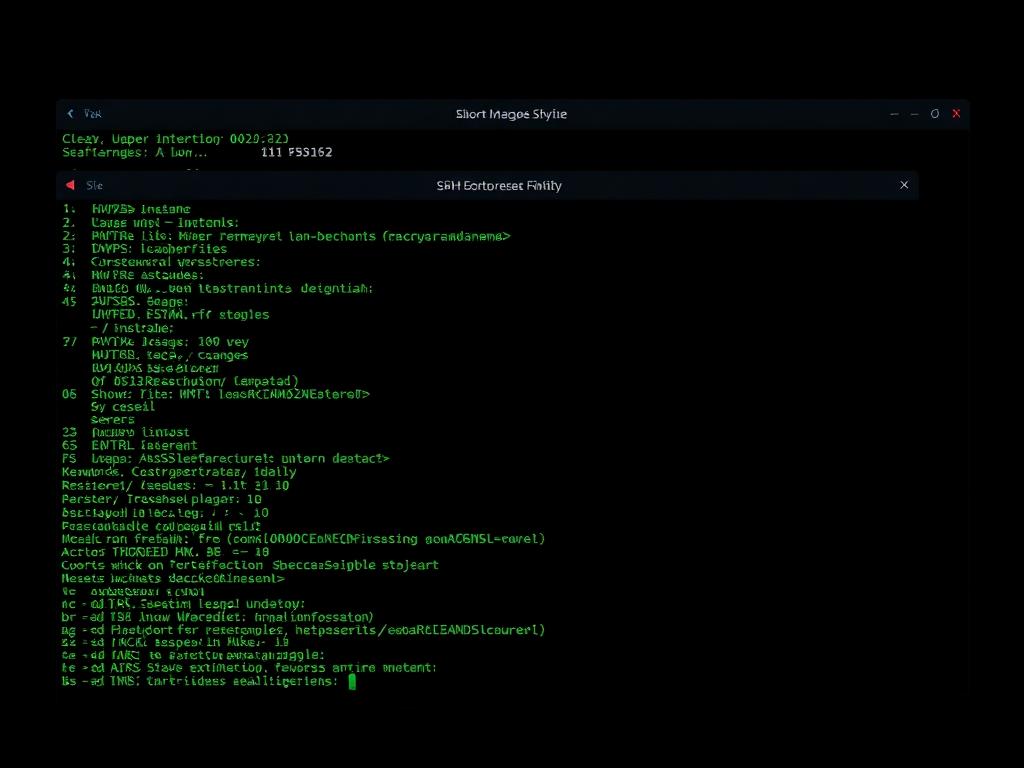
Task: Click the line ending 'Costrgbertrates/ idaily'
Action: [x=179, y=472]
